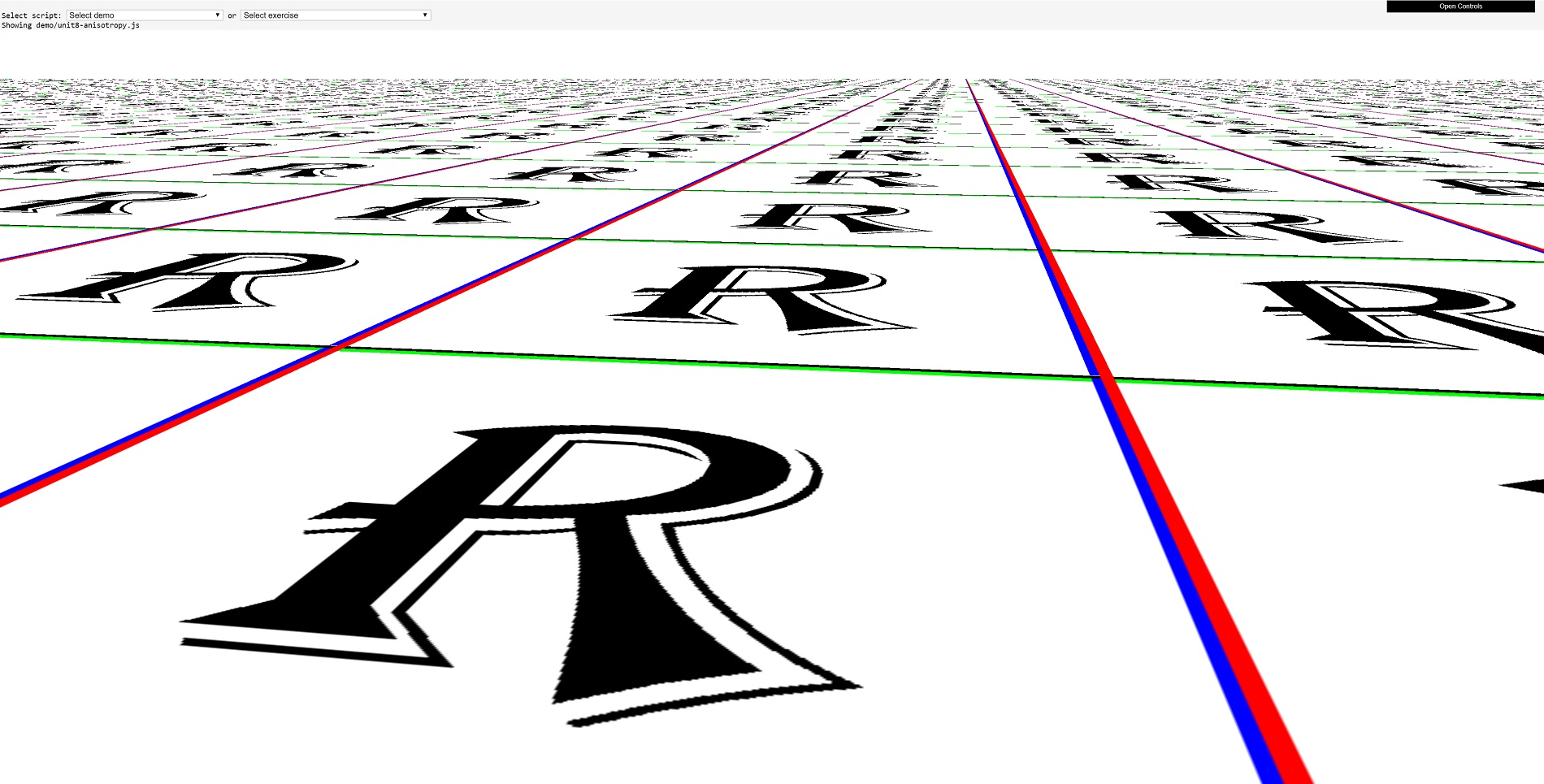Click the 'Showing demo/unit8-anisotropy.js' status text

tap(71, 26)
